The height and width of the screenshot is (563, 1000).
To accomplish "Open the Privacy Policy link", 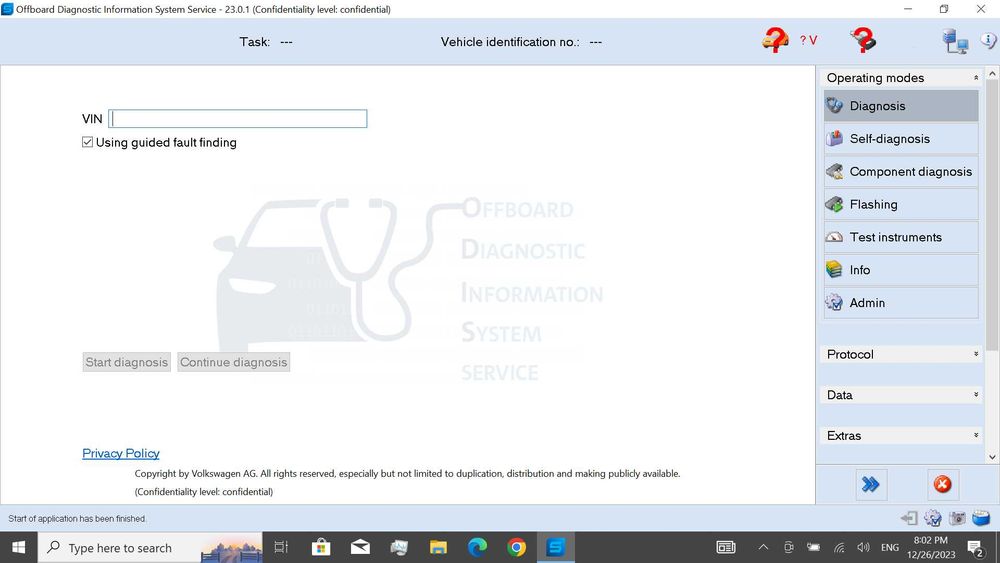I will pos(121,453).
